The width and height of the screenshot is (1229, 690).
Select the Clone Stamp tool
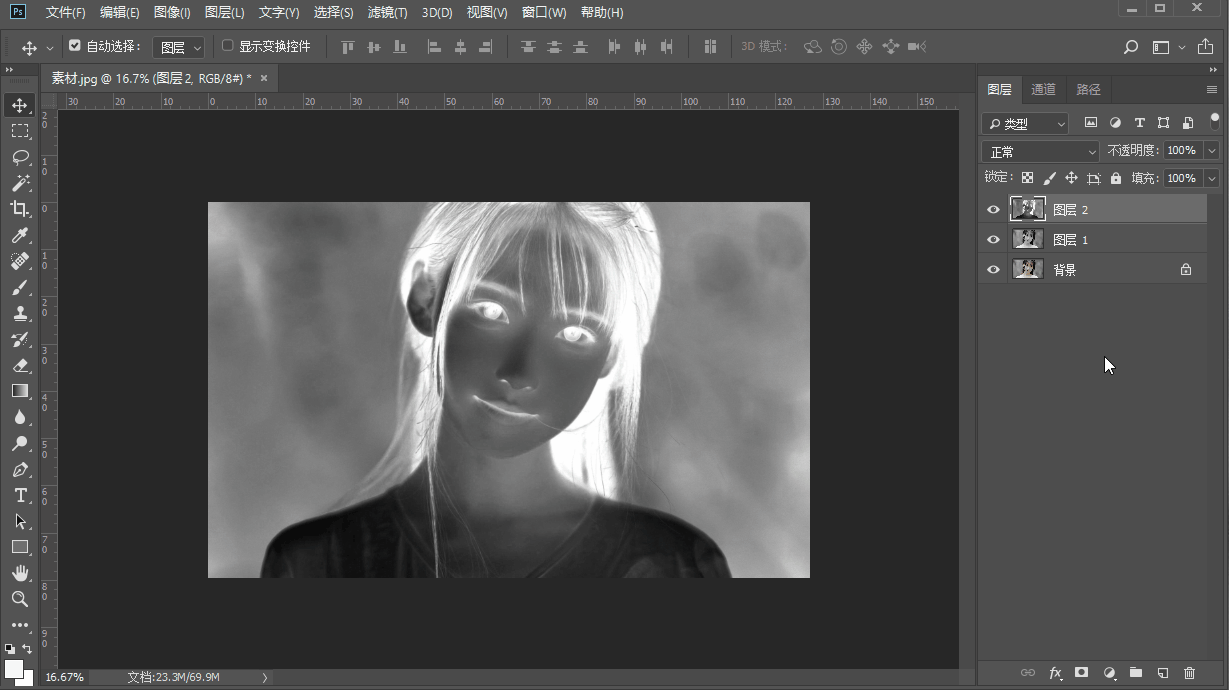(20, 313)
